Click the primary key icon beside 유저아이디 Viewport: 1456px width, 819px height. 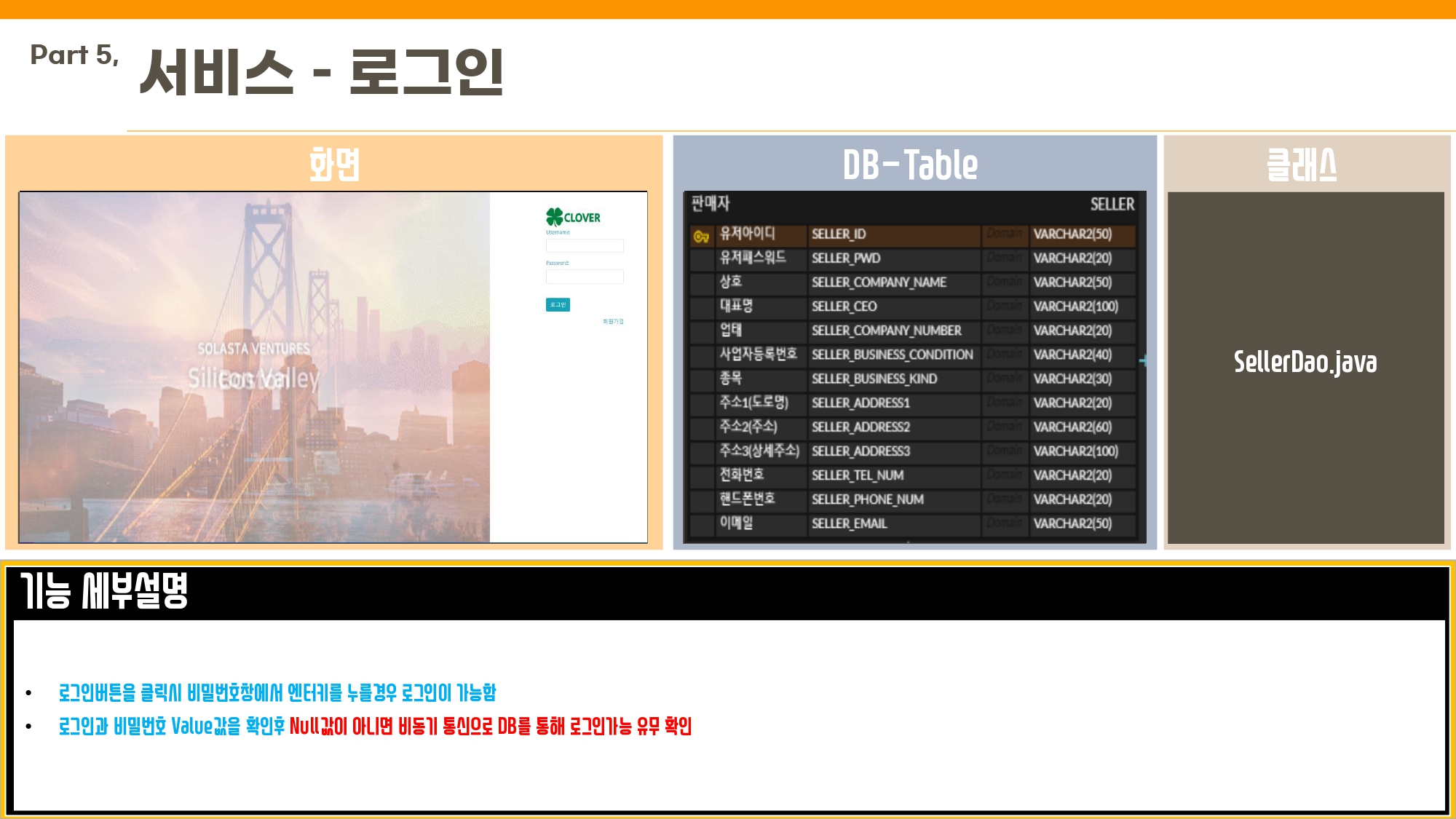pos(701,236)
